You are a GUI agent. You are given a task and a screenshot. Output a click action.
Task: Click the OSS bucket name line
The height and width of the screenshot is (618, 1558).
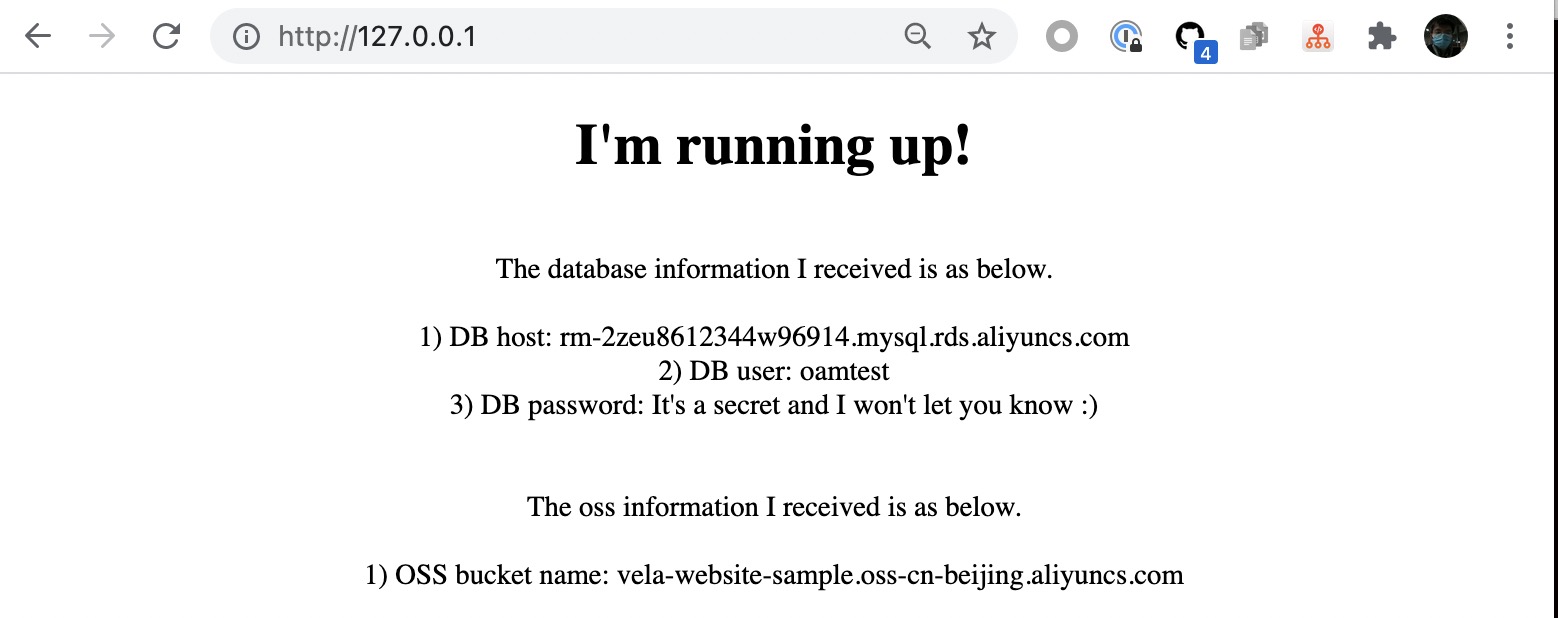pyautogui.click(x=773, y=575)
